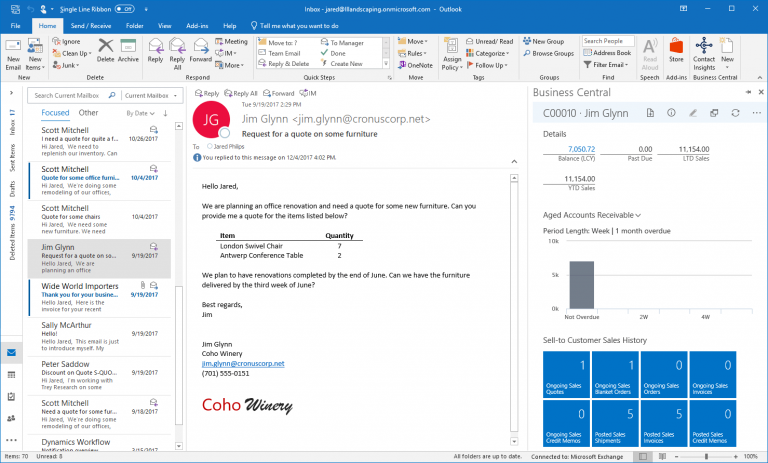This screenshot has width=768, height=463.
Task: Send to OneNote
Action: coord(415,65)
